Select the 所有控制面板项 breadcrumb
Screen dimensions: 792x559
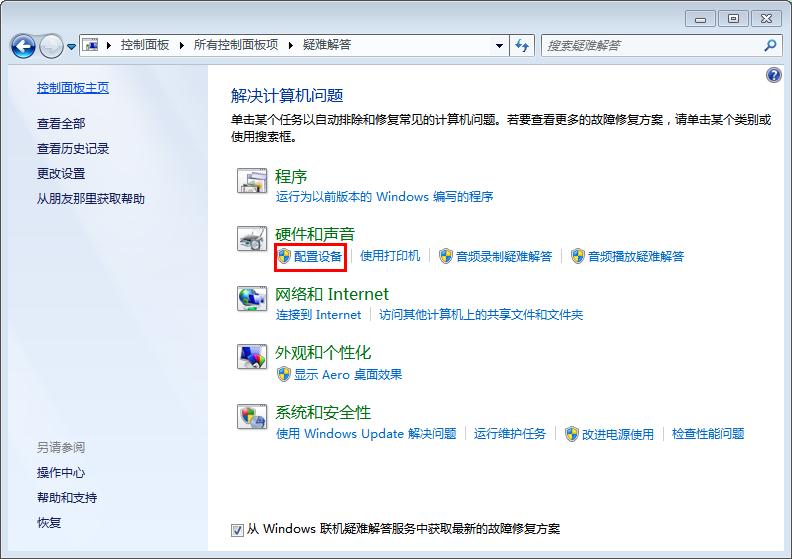pyautogui.click(x=235, y=45)
